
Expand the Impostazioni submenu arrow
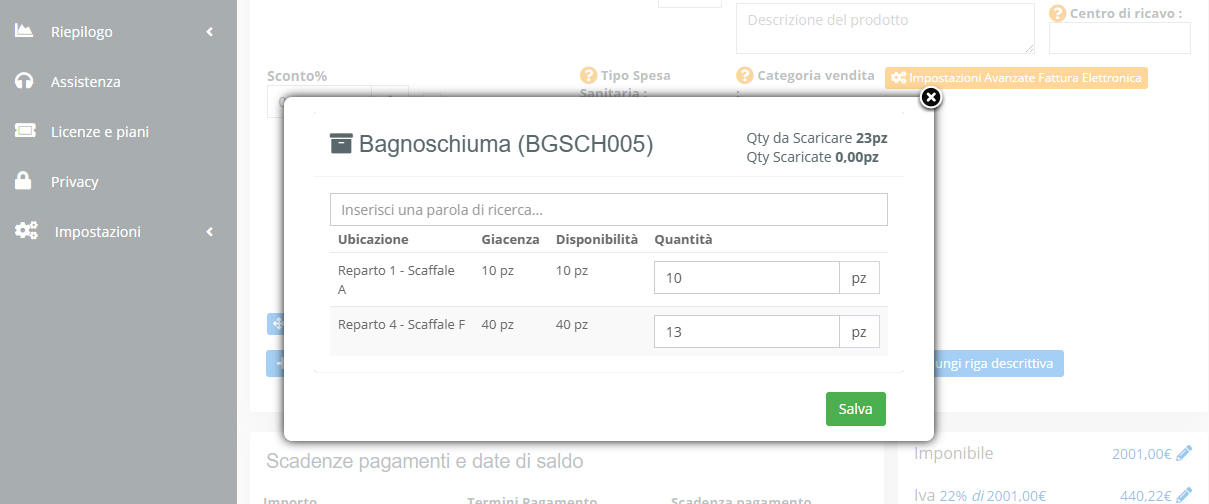coord(210,232)
